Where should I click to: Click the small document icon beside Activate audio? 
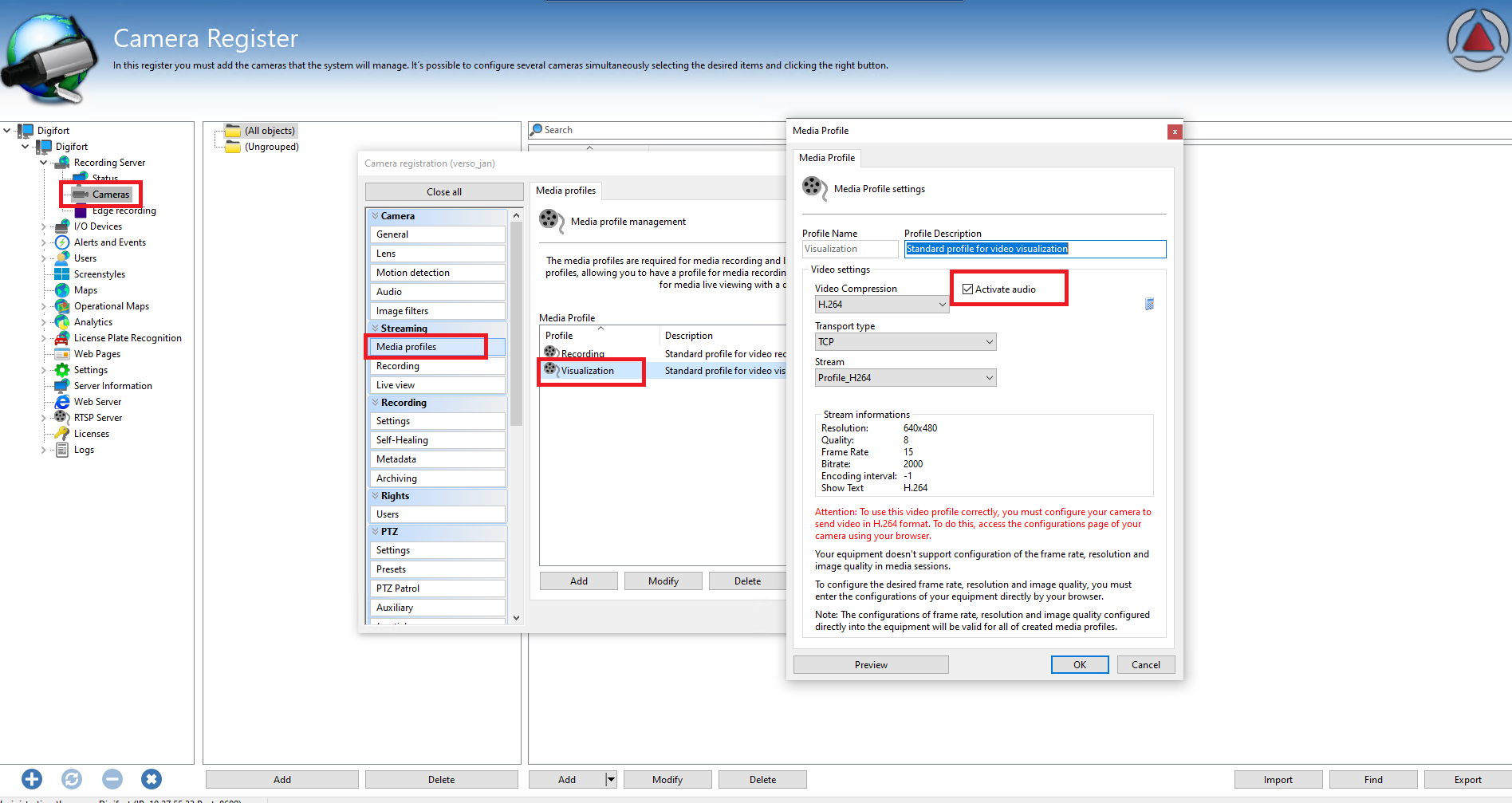tap(1149, 304)
